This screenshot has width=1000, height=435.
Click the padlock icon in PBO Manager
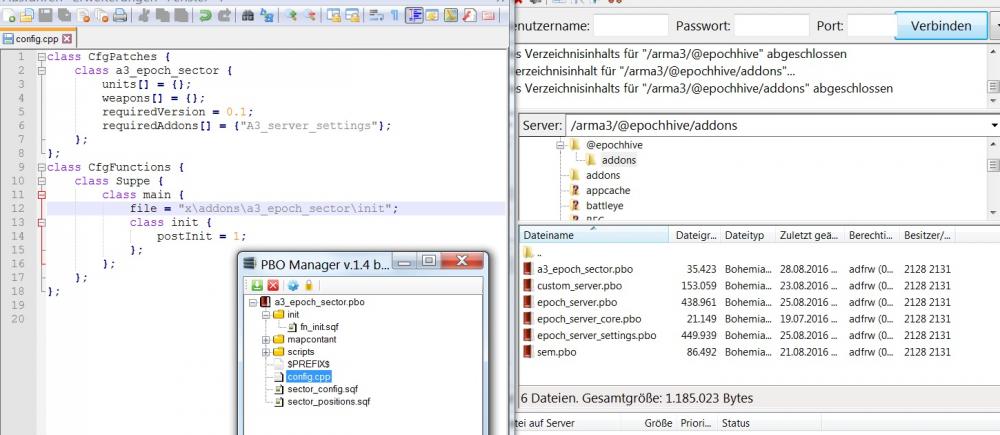(311, 285)
